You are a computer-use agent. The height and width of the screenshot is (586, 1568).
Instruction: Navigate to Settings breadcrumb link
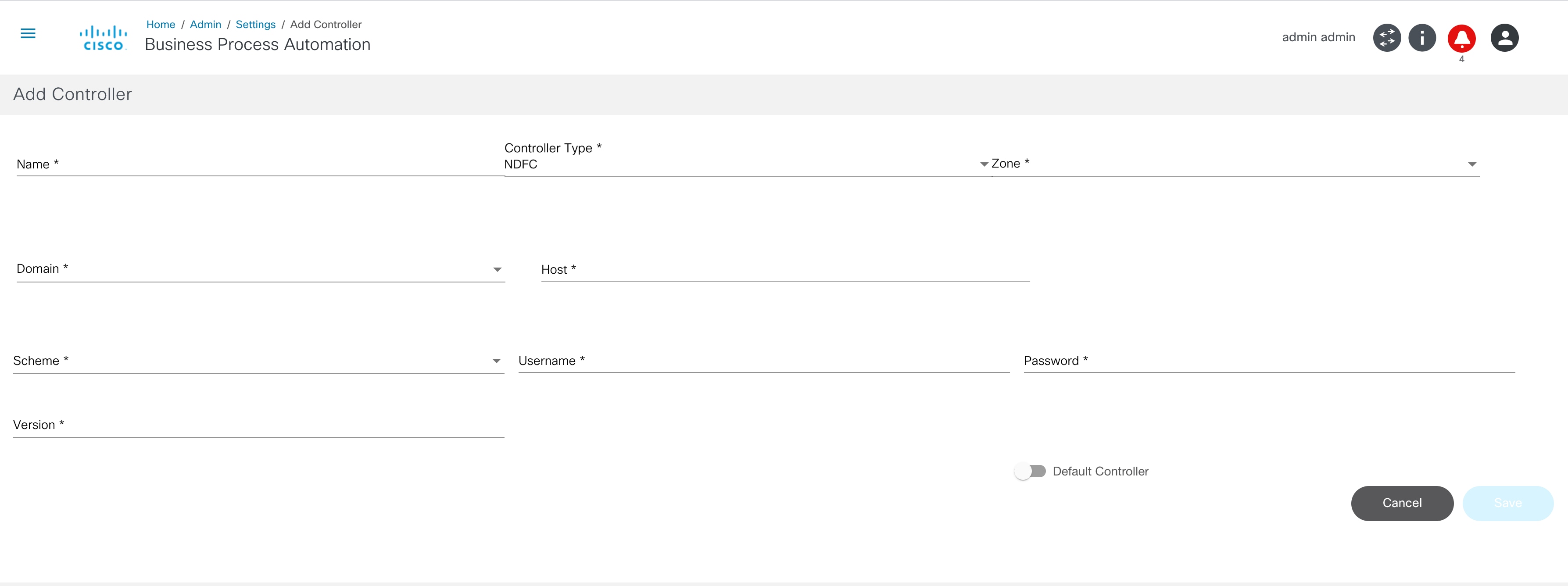point(255,24)
